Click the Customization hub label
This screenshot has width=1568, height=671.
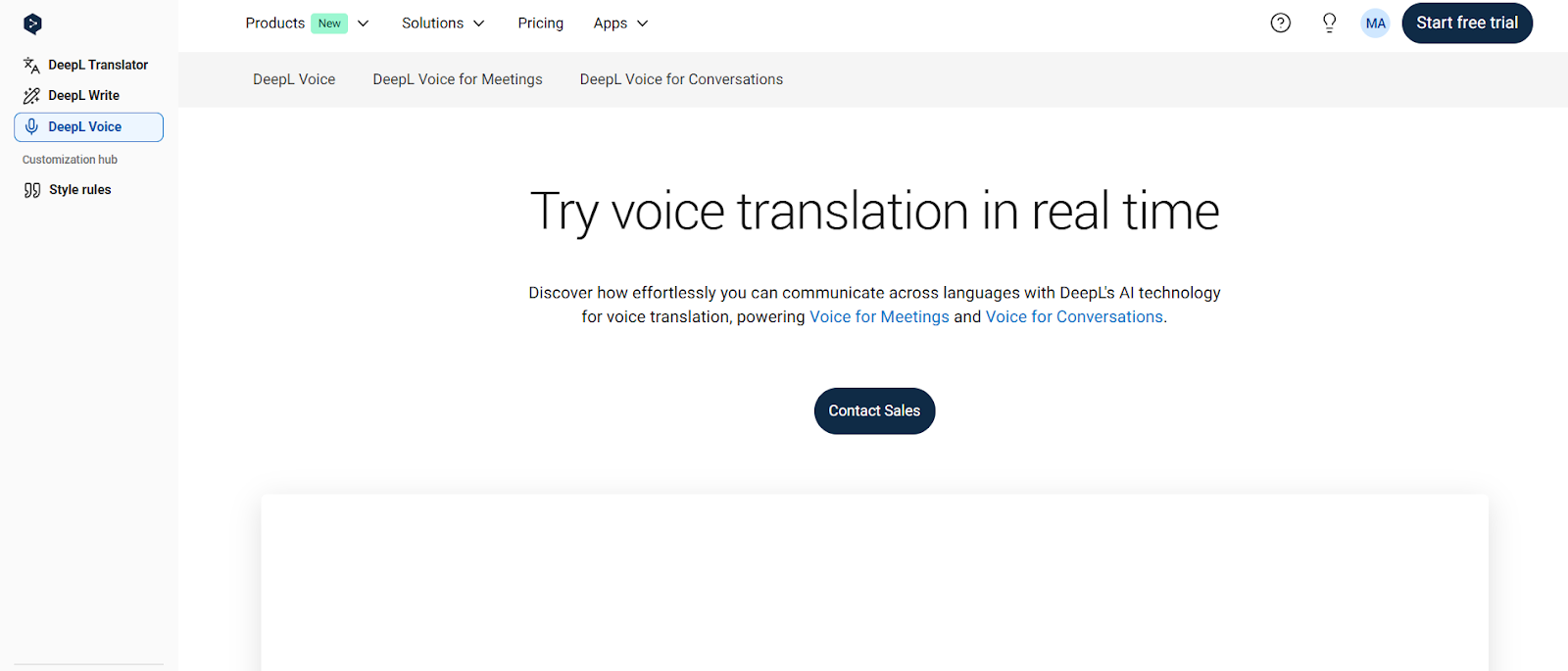[x=70, y=160]
